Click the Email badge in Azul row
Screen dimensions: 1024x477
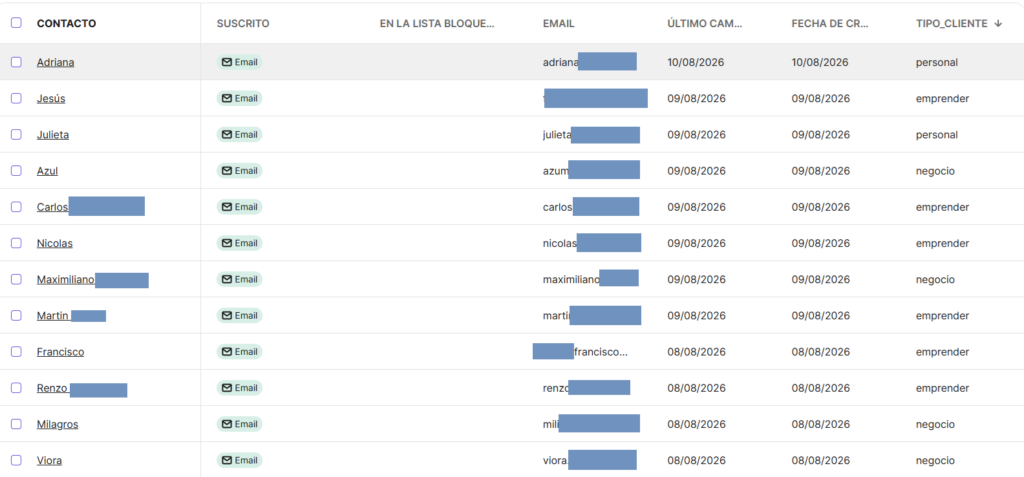[240, 171]
